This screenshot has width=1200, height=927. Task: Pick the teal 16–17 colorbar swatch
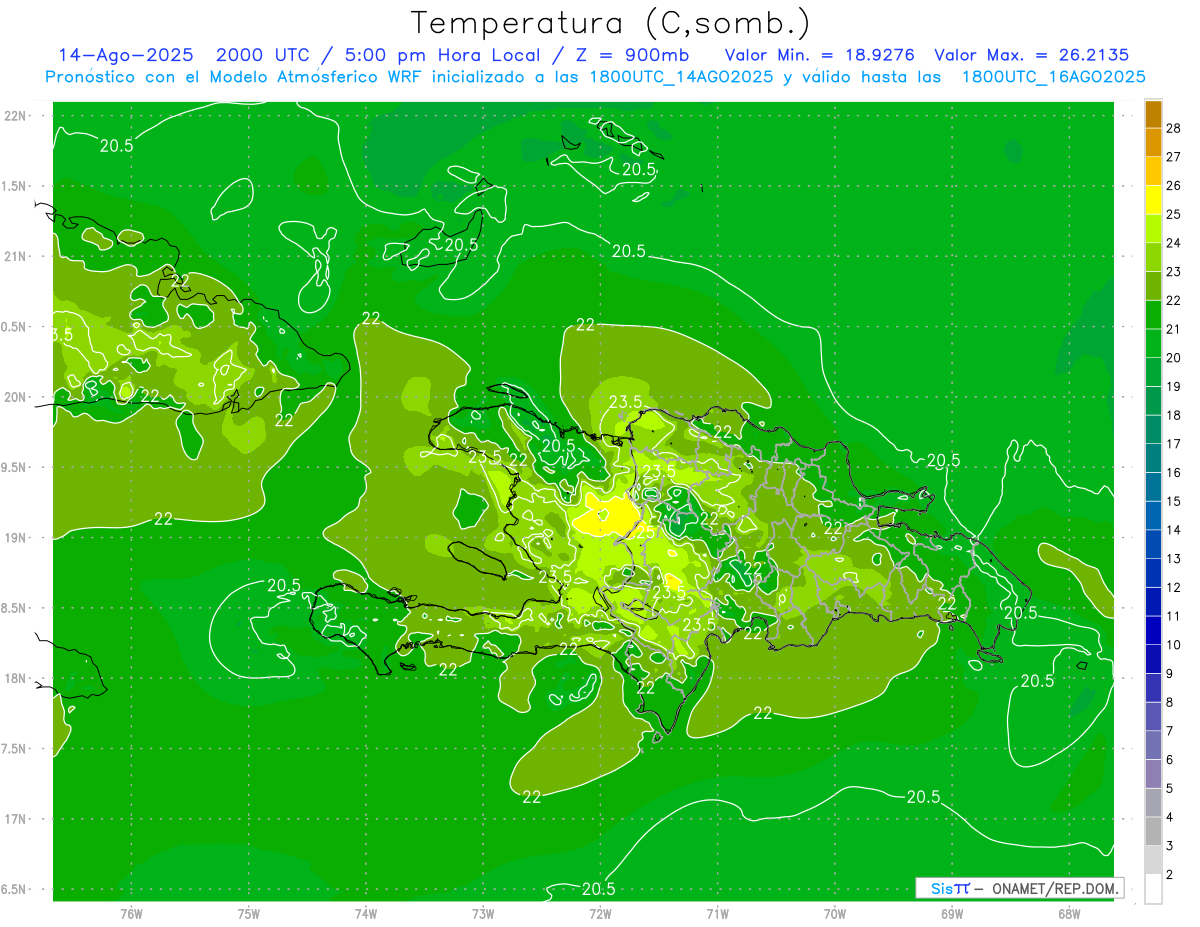pyautogui.click(x=1153, y=458)
